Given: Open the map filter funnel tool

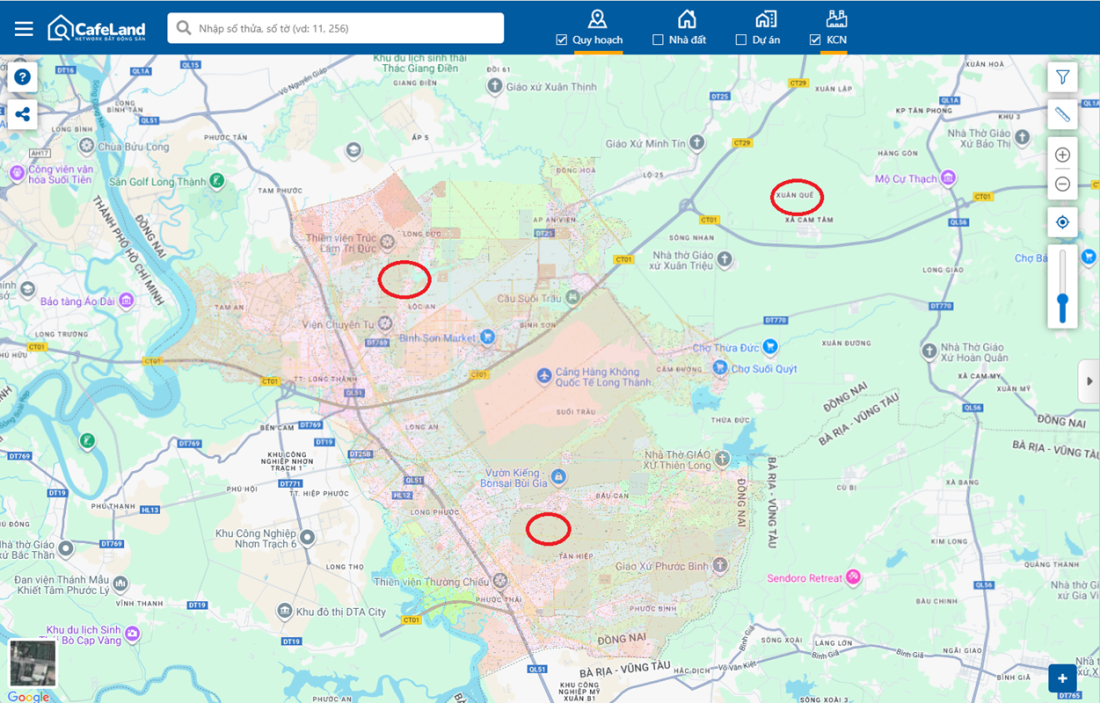Looking at the screenshot, I should [1062, 77].
